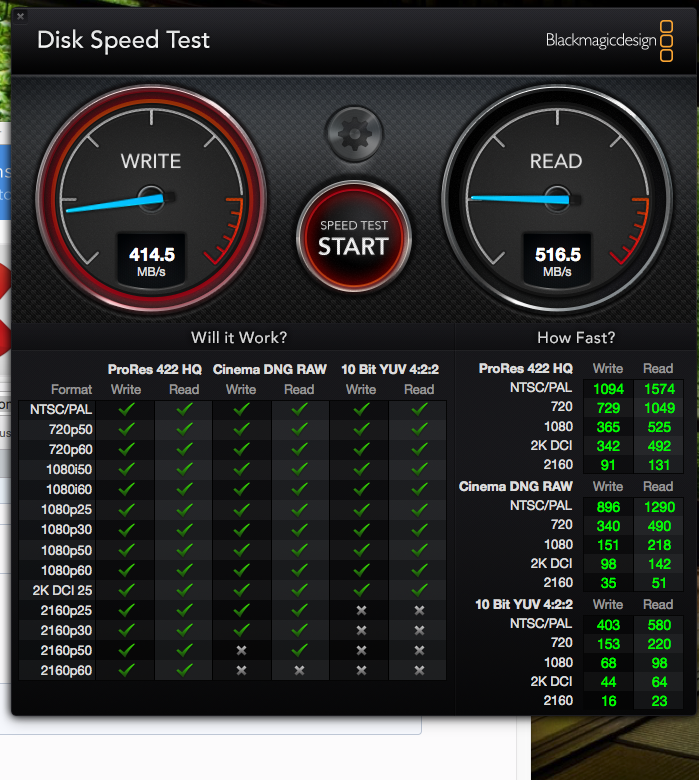
Task: Click the 10 Bit YUV Write cross for 2160p25
Action: click(x=361, y=610)
